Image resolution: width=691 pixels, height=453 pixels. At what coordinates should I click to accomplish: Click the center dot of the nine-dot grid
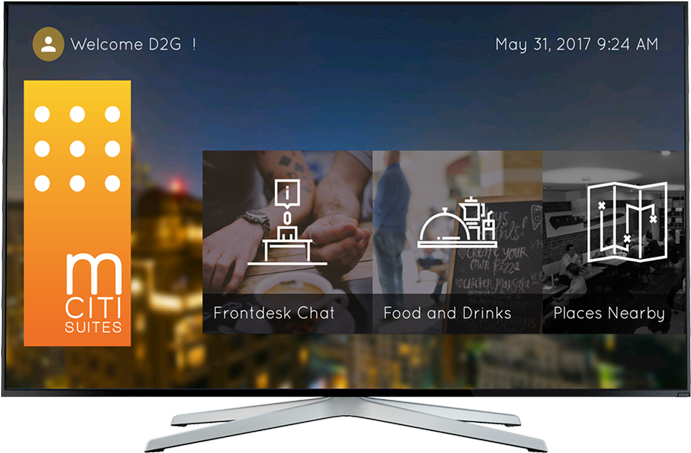point(77,149)
